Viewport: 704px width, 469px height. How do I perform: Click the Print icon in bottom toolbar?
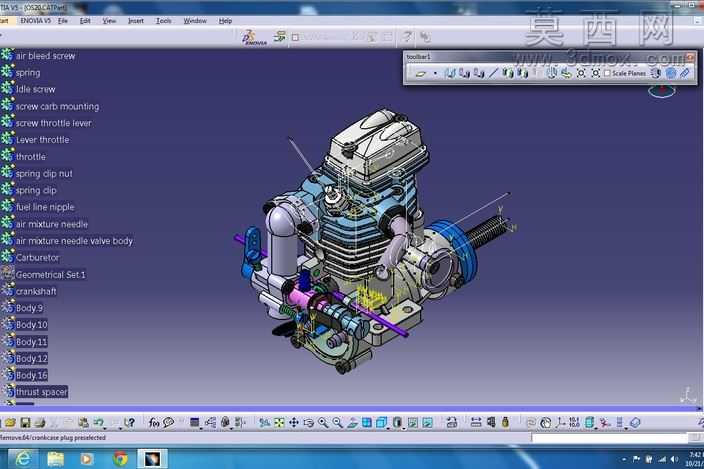pos(40,422)
